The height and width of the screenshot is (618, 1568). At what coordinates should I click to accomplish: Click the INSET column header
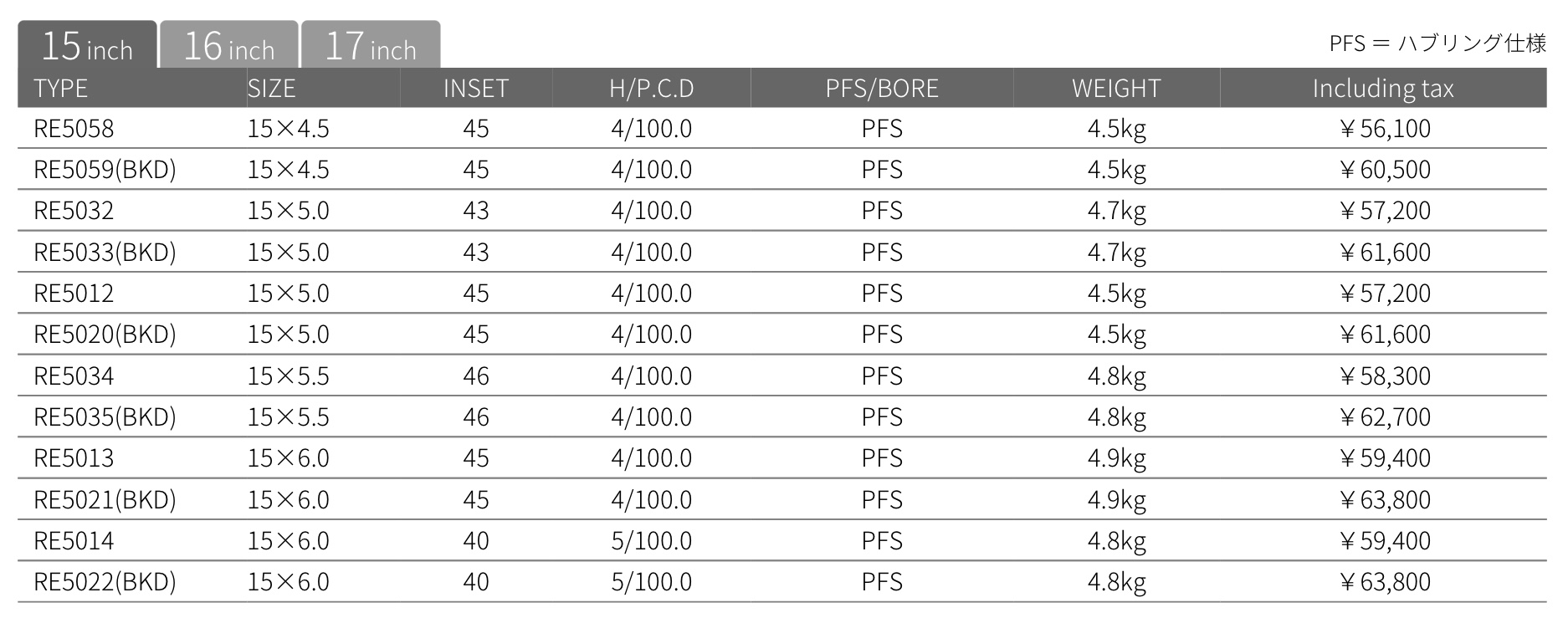tap(476, 89)
